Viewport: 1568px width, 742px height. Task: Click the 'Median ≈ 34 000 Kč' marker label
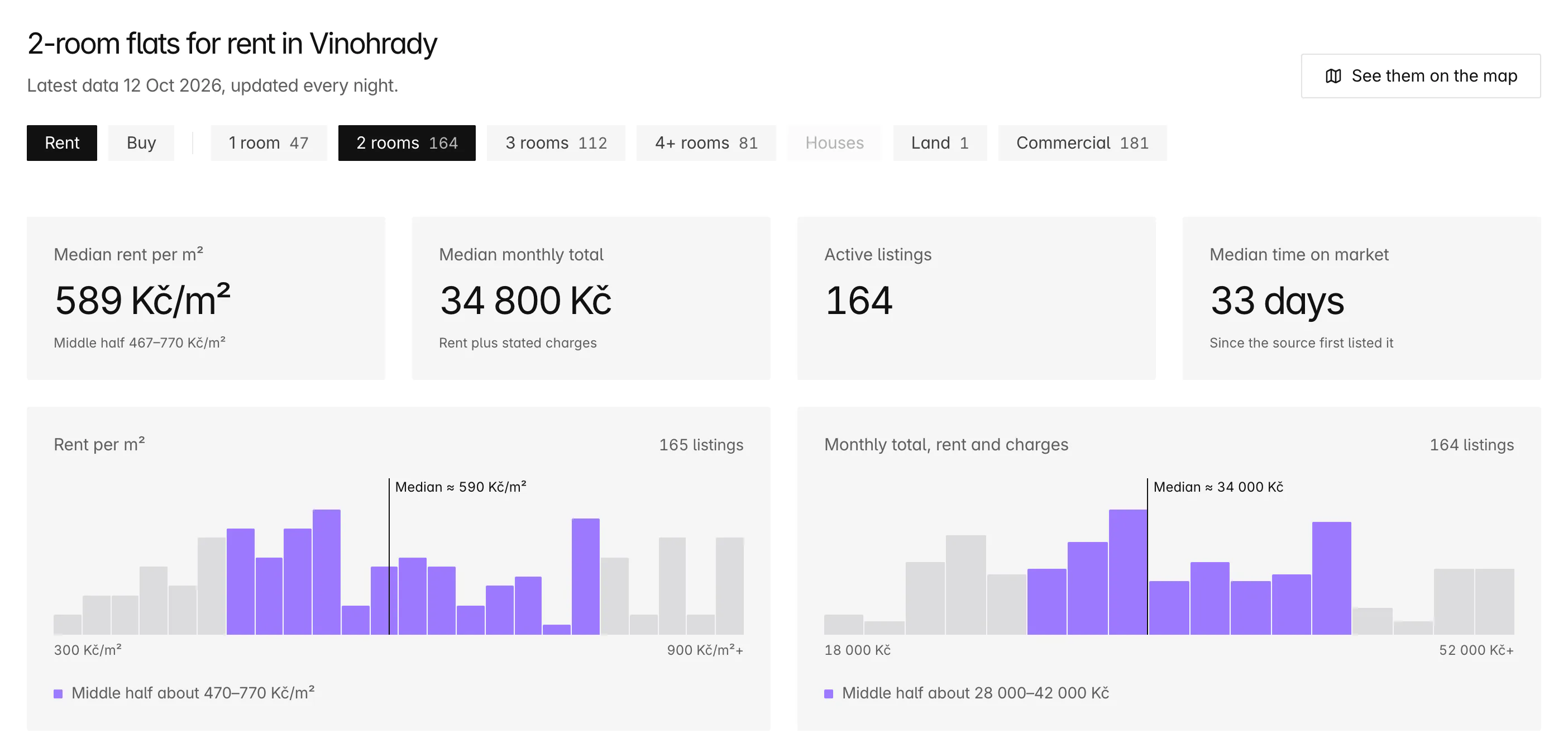point(1218,487)
